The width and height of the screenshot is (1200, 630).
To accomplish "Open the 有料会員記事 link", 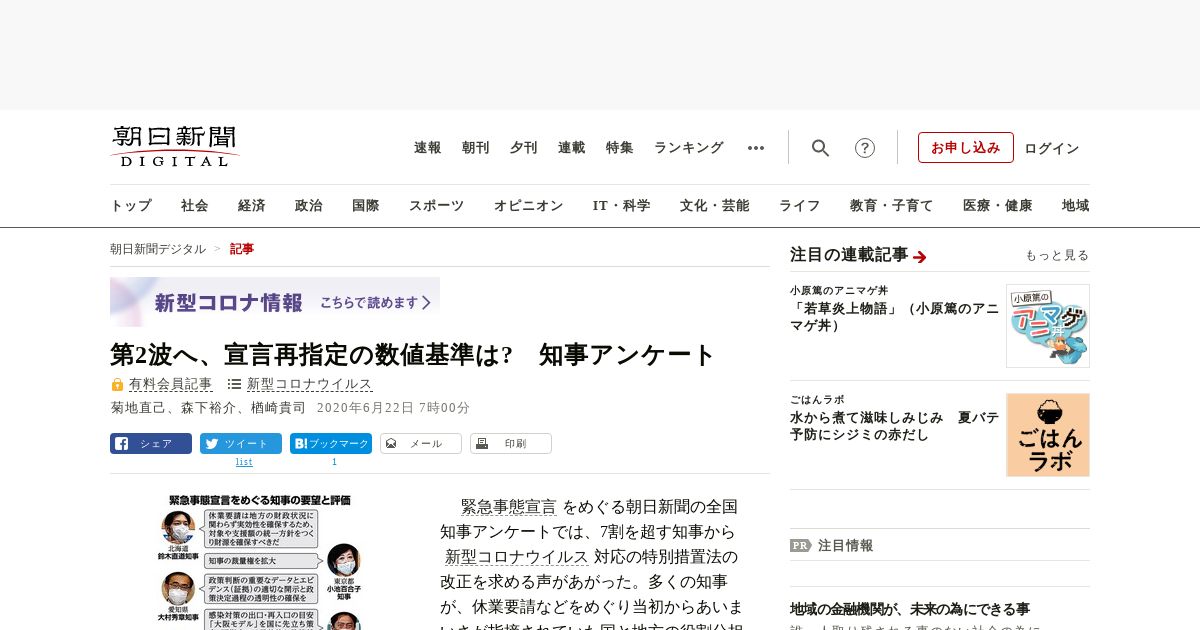I will coord(171,384).
